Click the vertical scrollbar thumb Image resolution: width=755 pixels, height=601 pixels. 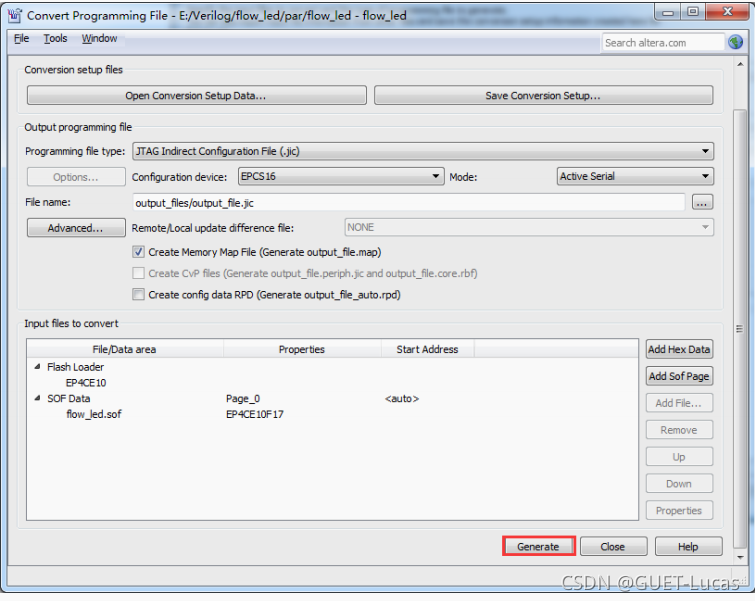[740, 328]
